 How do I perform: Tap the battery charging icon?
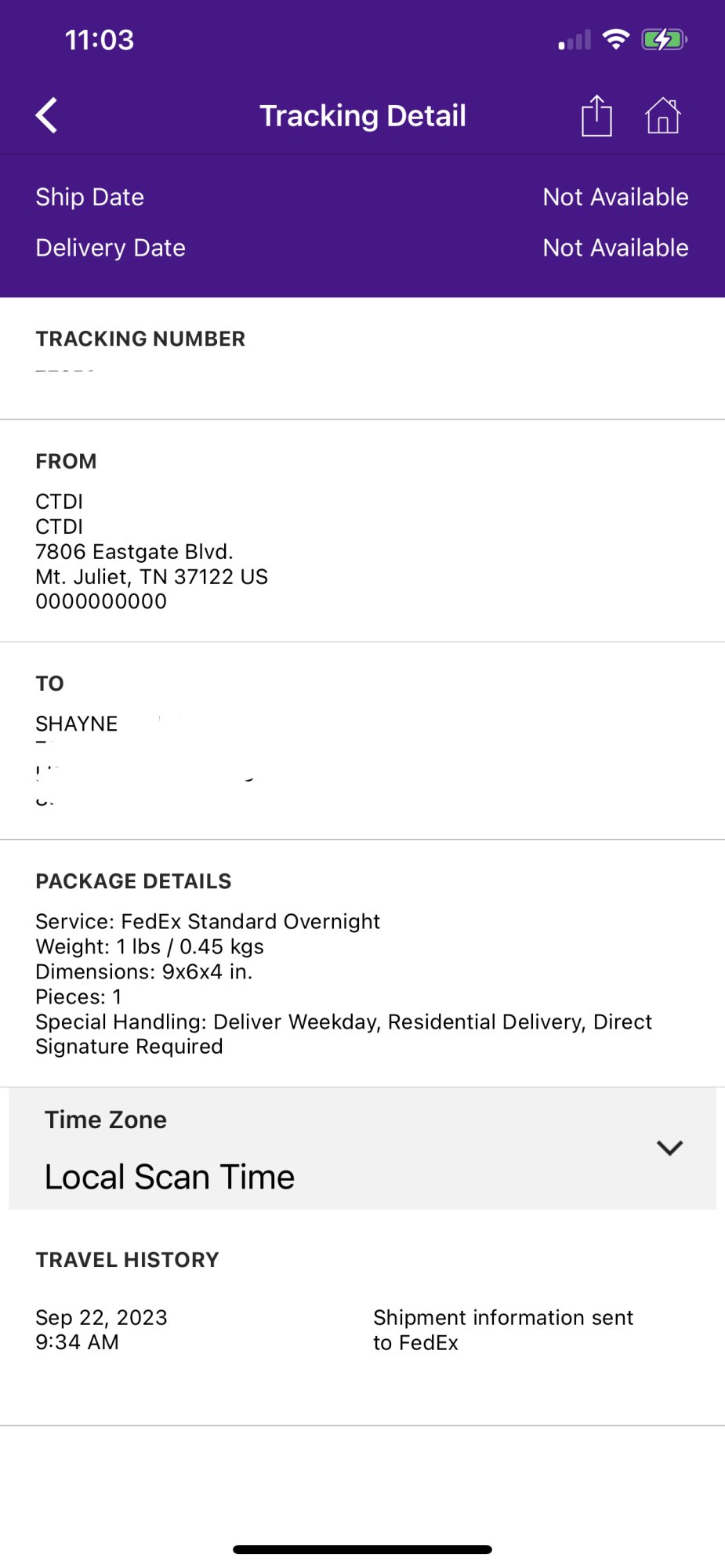664,39
